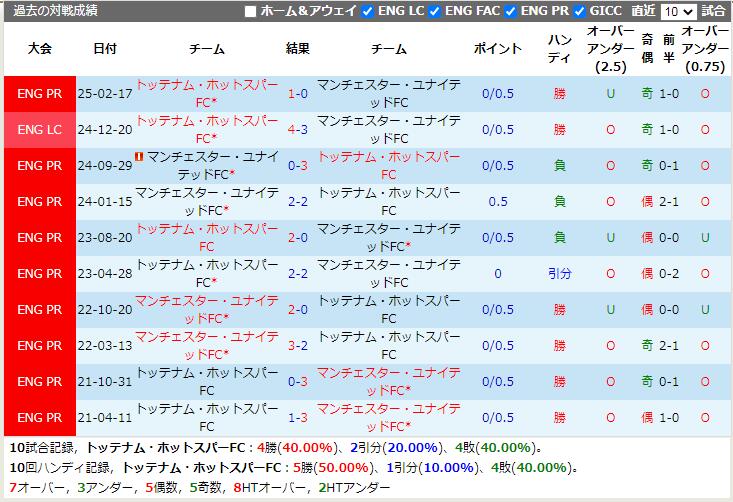Uncheck the ENG FAC filter checkbox

point(435,11)
